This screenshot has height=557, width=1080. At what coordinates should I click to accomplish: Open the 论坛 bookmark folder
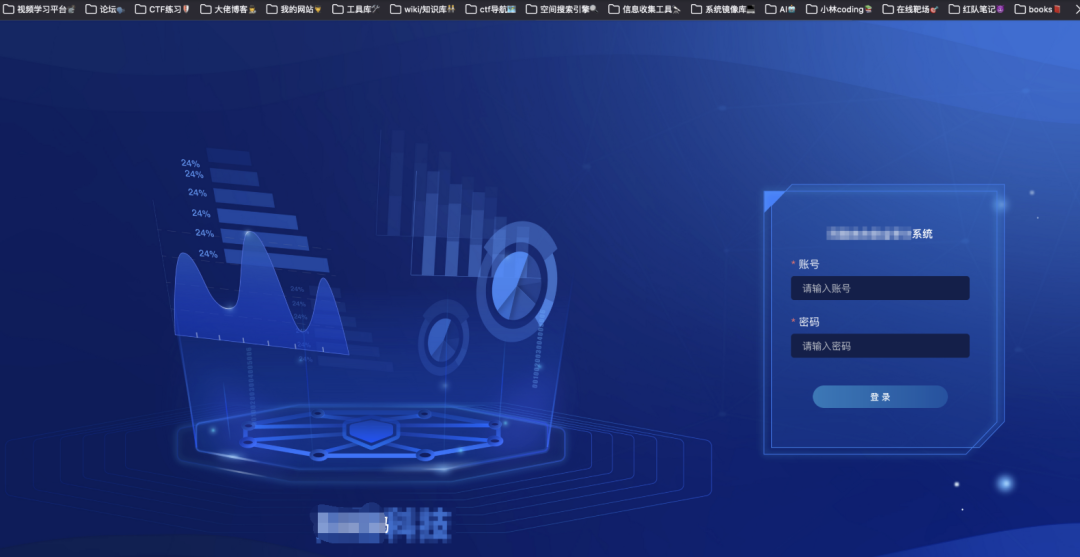[105, 10]
